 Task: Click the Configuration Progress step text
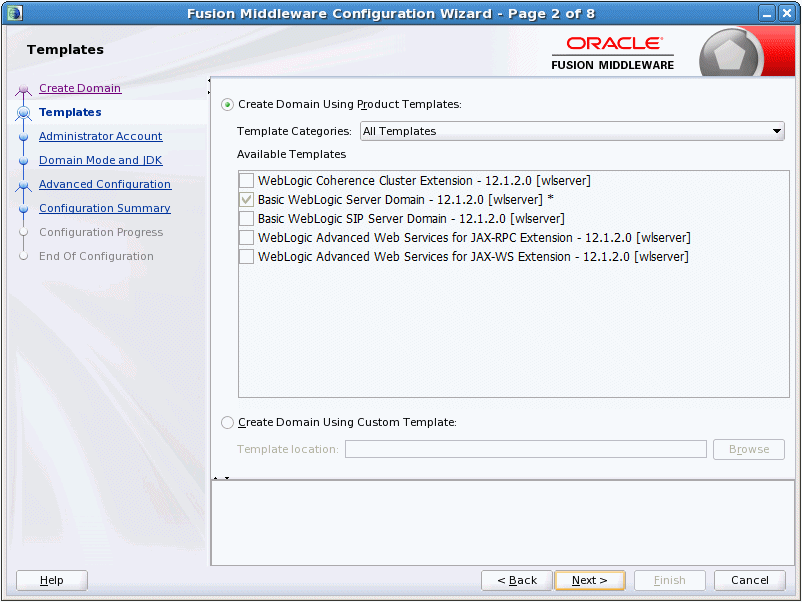[x=101, y=232]
